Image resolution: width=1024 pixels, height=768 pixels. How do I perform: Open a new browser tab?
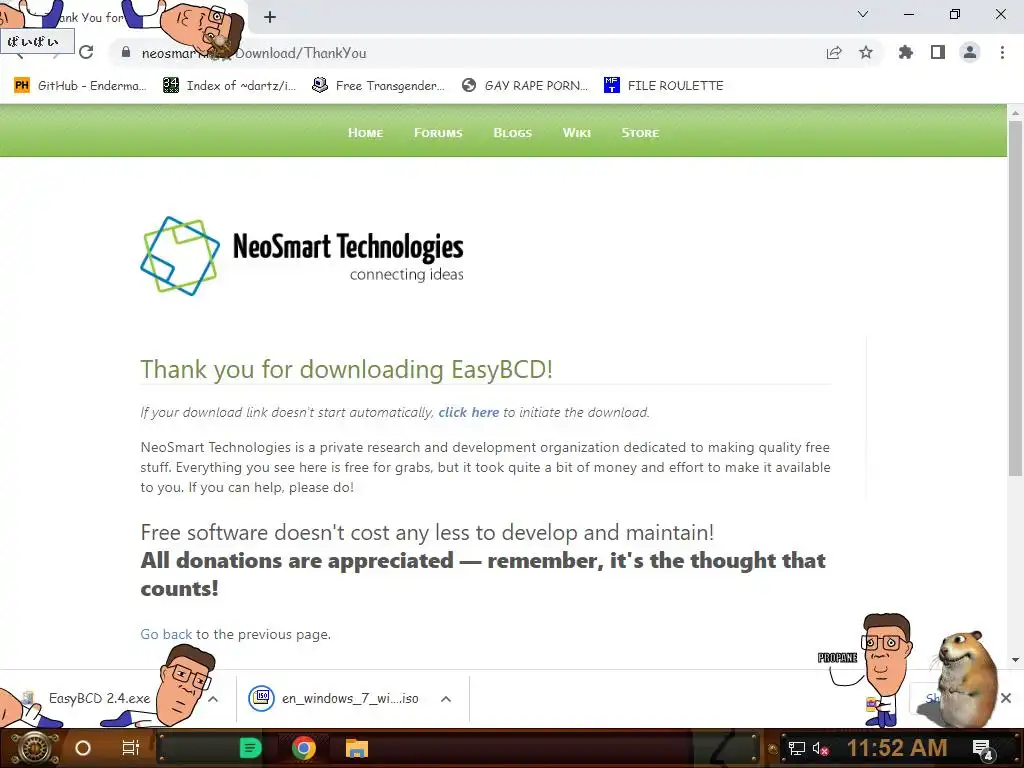[x=270, y=17]
